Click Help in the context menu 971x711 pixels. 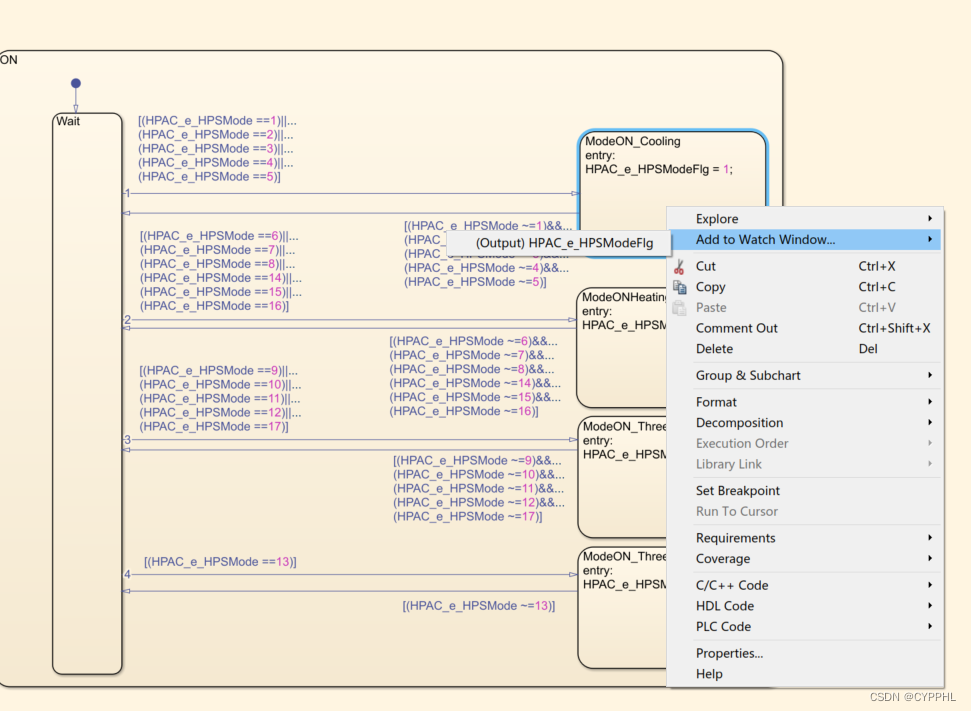(x=804, y=674)
